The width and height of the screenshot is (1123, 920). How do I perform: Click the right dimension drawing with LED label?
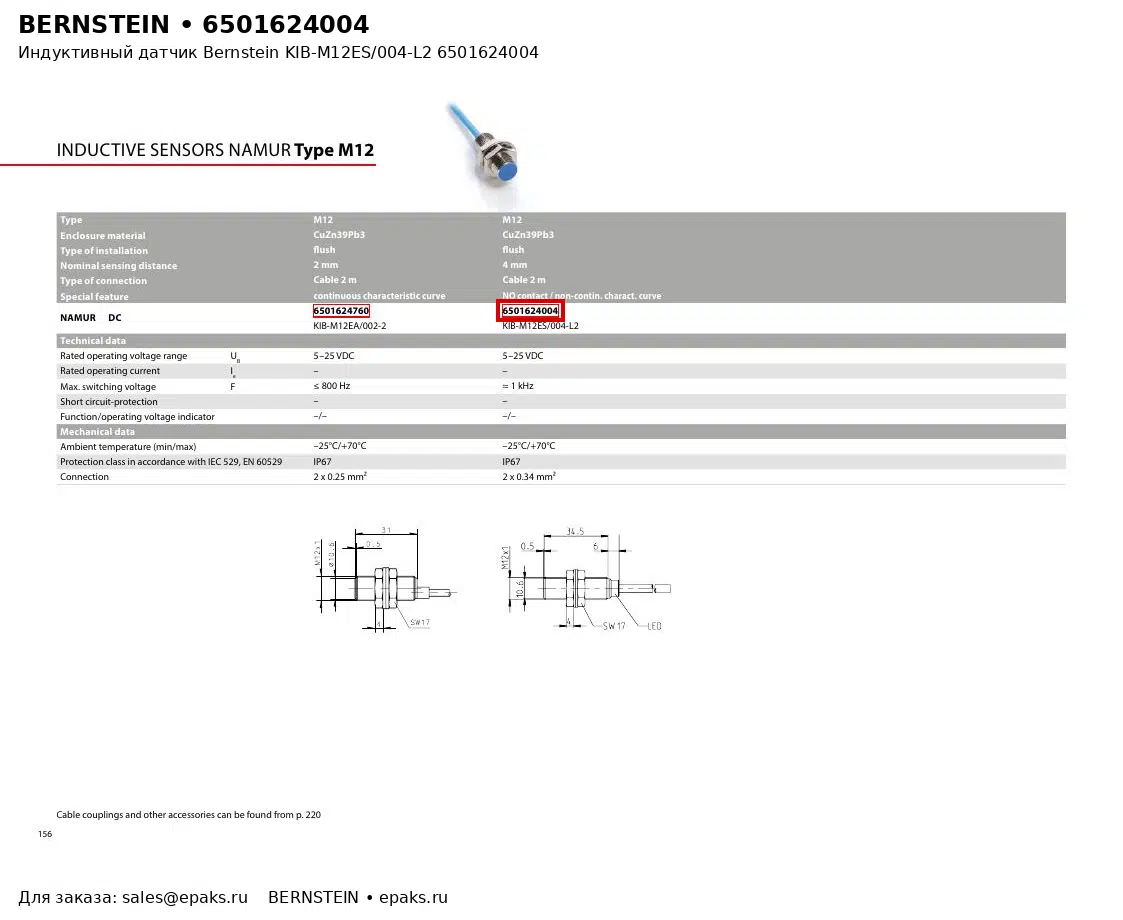[x=587, y=579]
